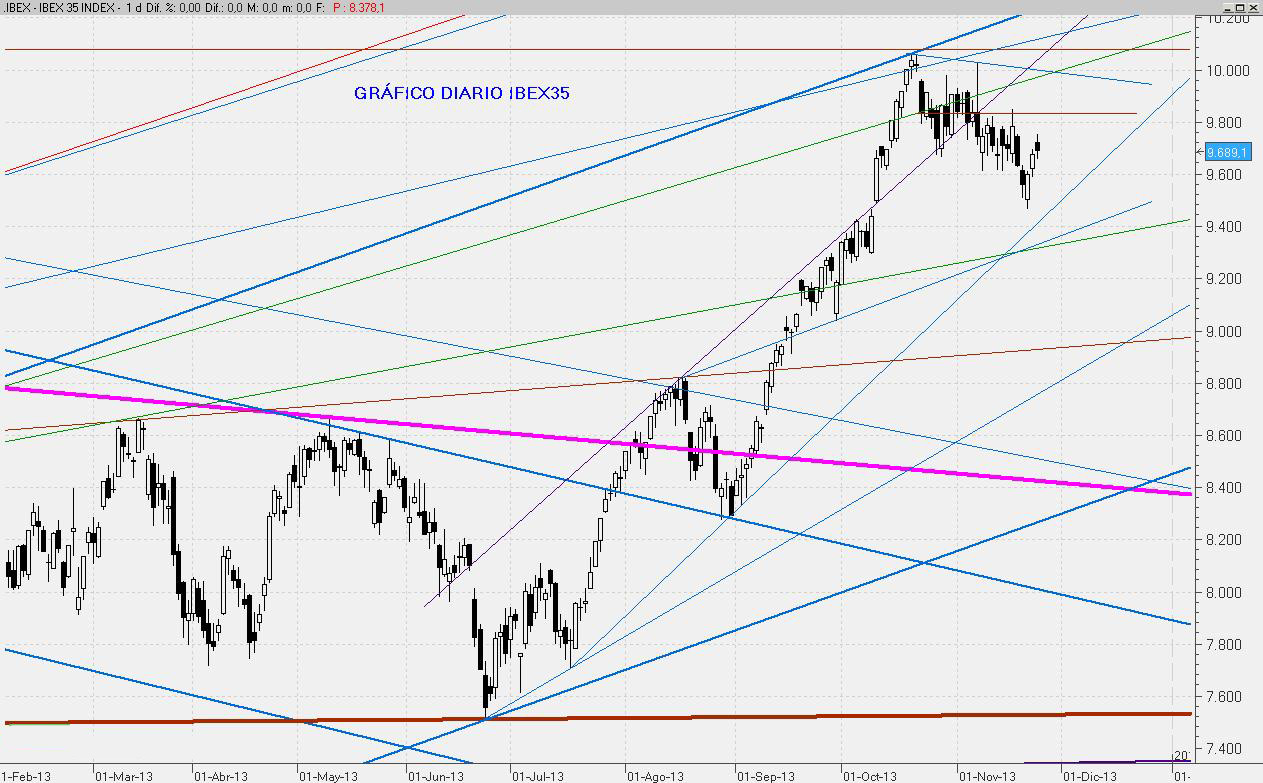Select the thick brown horizontal support line
The image size is (1263, 783).
700,717
